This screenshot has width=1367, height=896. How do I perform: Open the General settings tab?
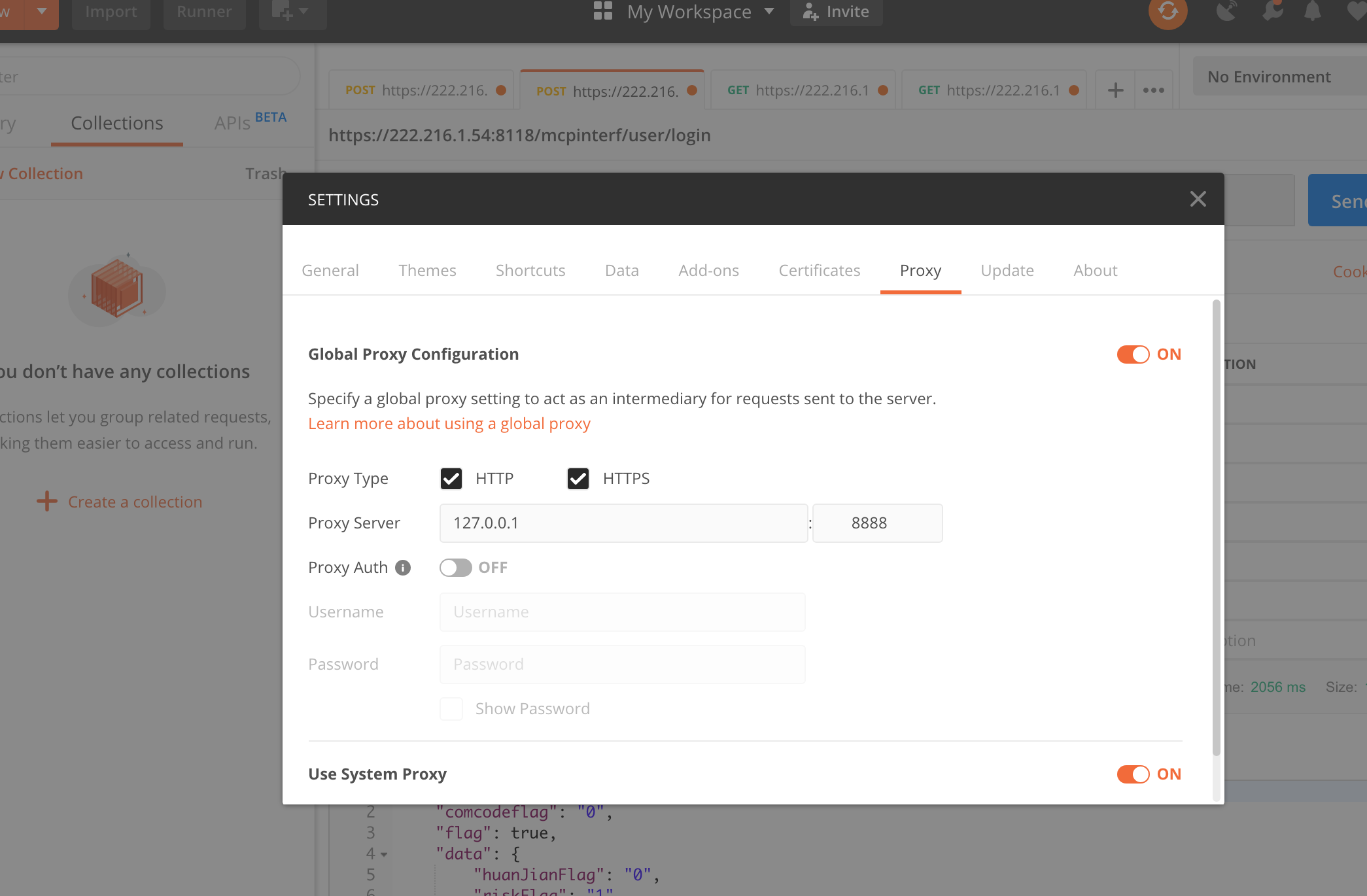(x=330, y=270)
